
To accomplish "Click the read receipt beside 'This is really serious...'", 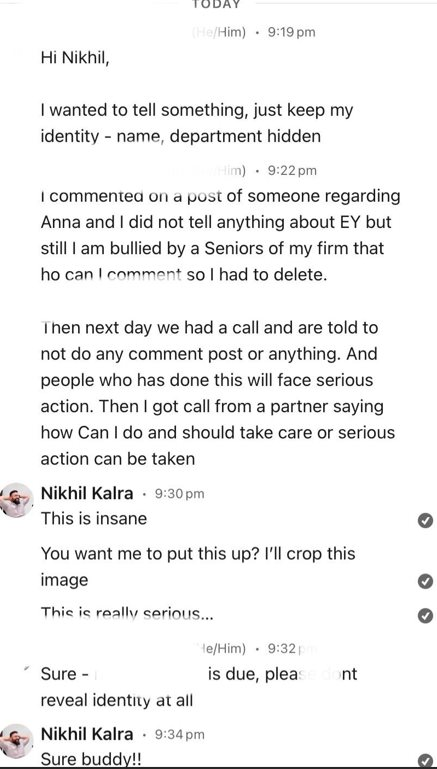I will point(425,615).
